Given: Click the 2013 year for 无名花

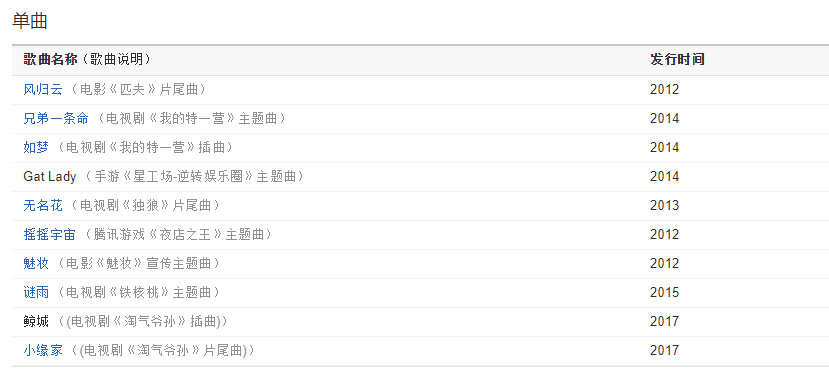Looking at the screenshot, I should (665, 205).
